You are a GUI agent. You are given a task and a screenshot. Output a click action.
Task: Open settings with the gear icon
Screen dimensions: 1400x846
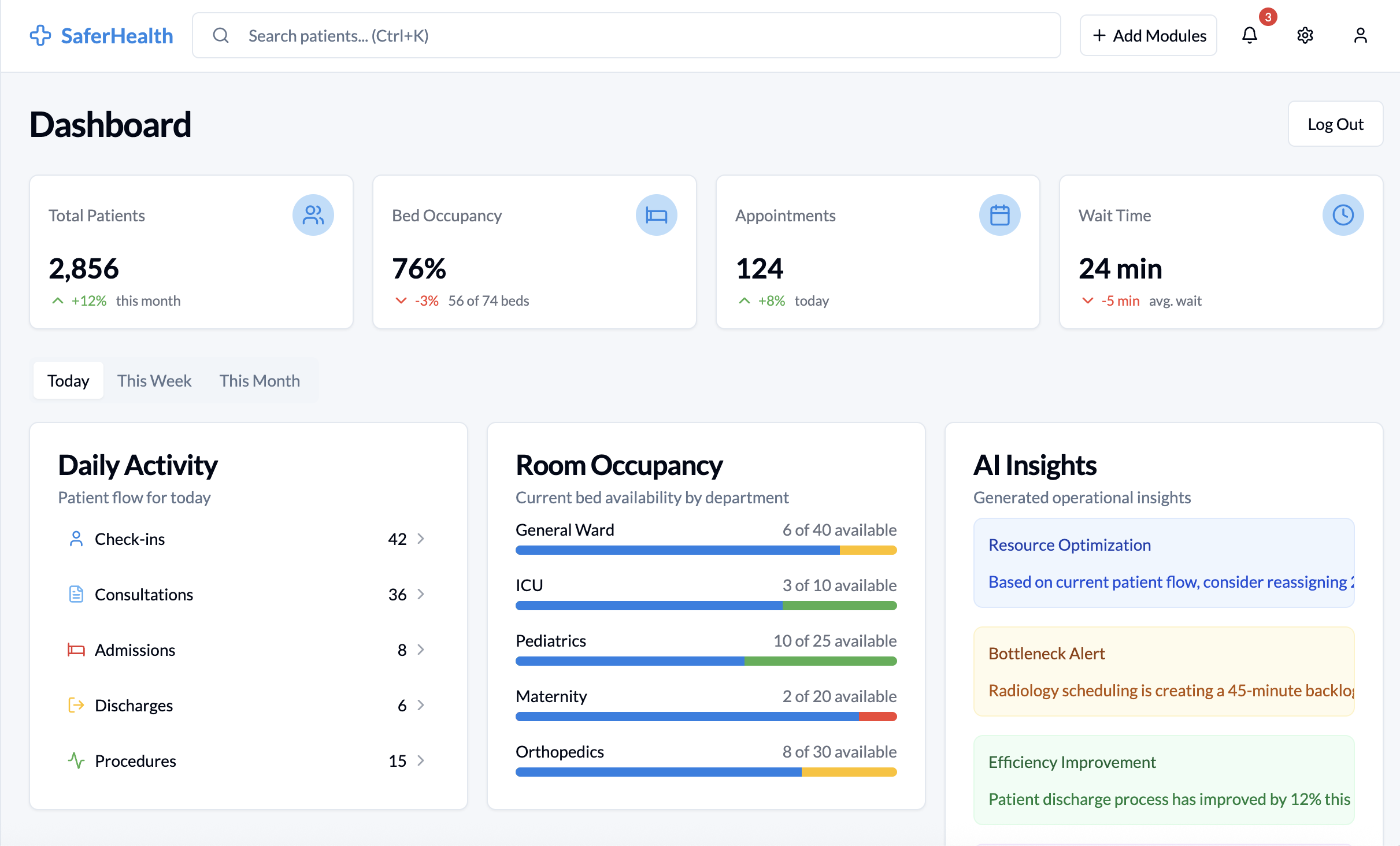(x=1305, y=35)
